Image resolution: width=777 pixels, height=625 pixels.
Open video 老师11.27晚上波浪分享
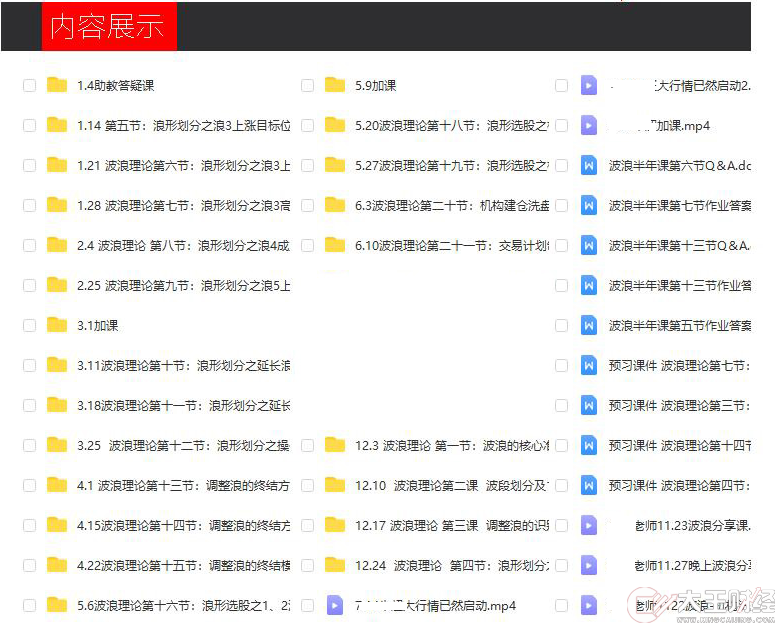(693, 566)
